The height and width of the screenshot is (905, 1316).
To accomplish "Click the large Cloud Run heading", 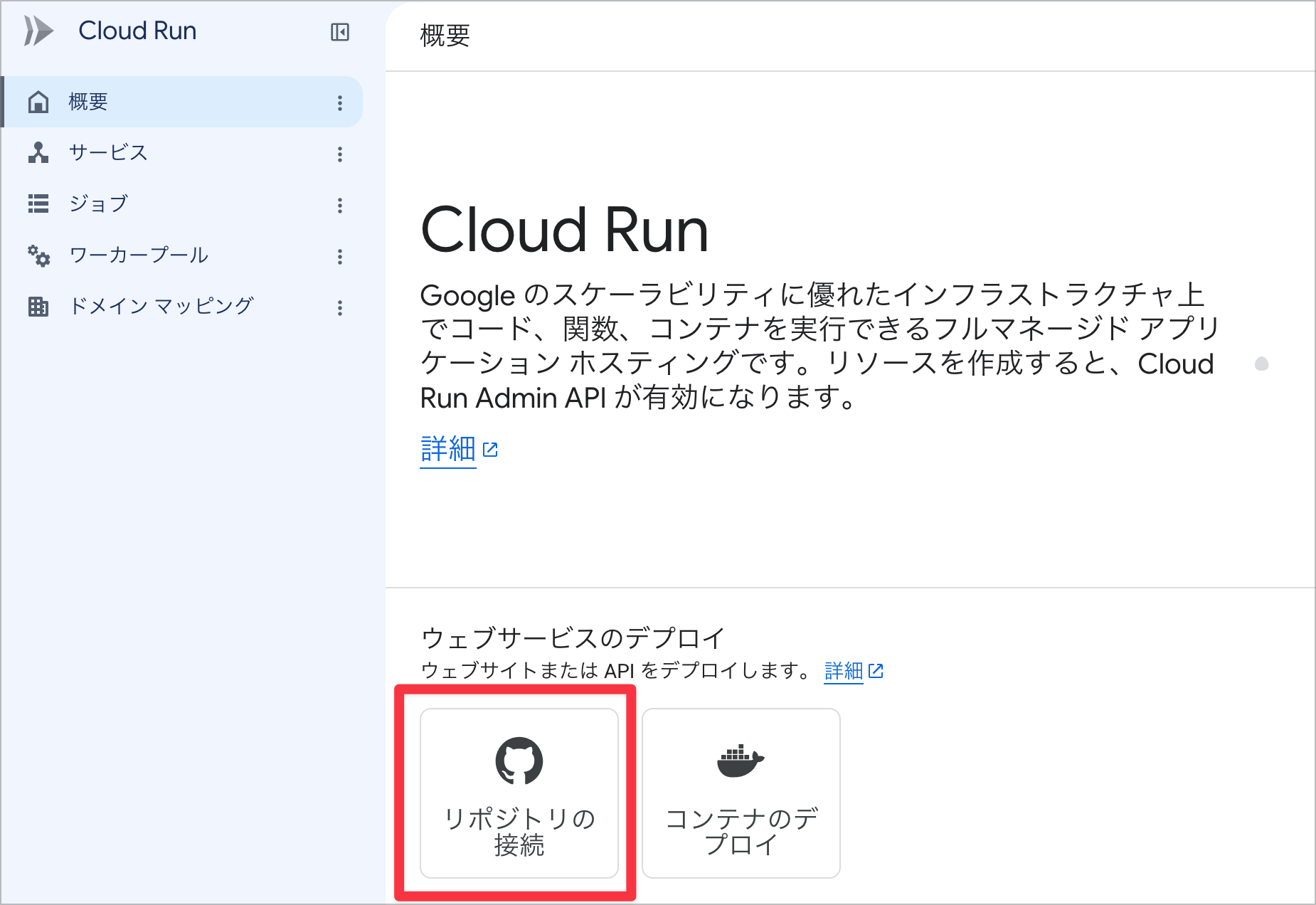I will 565,230.
